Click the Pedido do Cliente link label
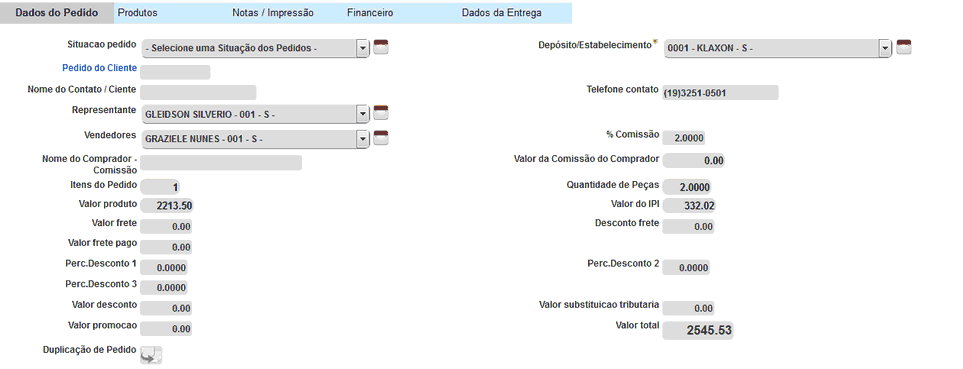The width and height of the screenshot is (963, 369). (99, 68)
